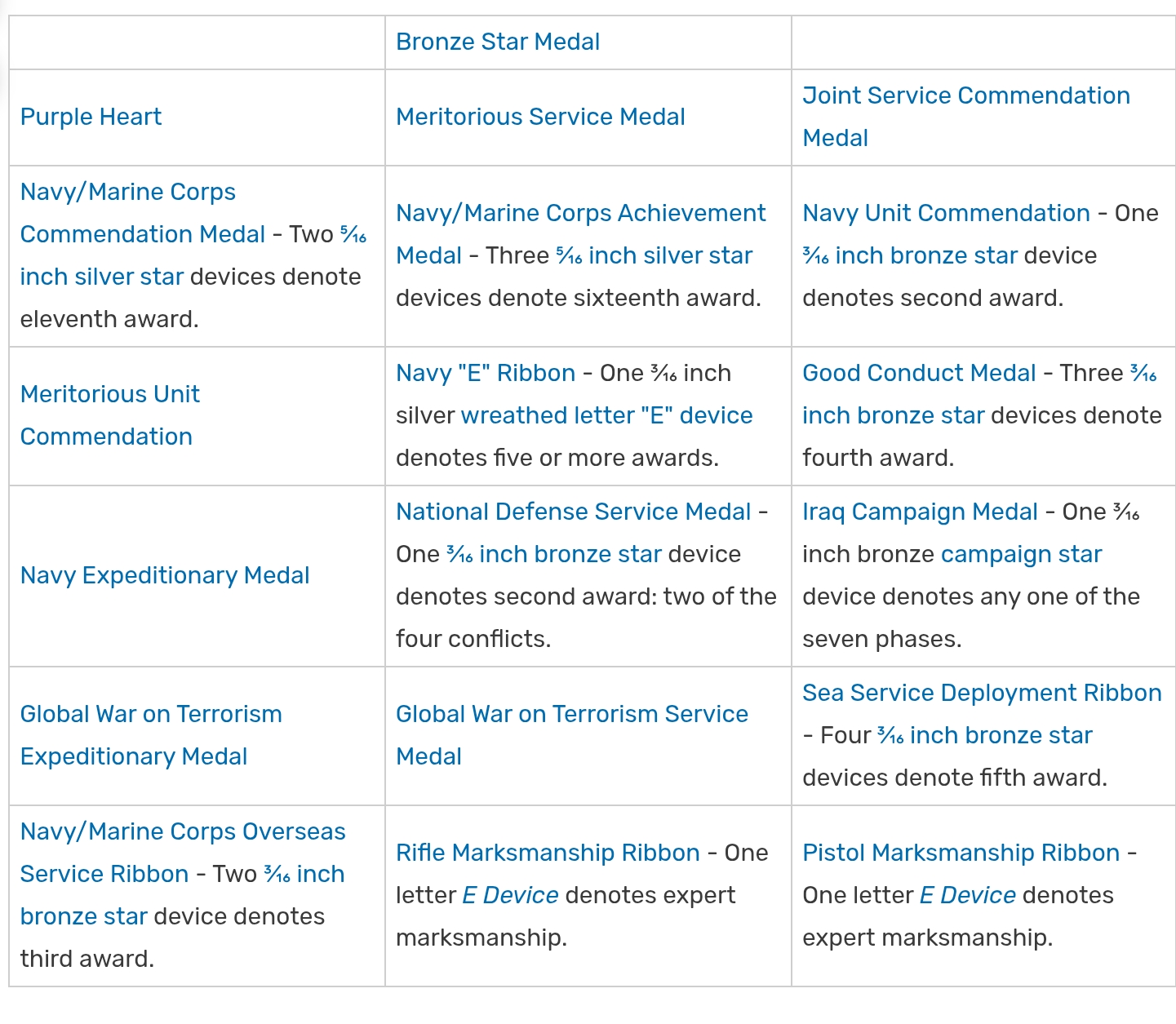Open the Navy "E" Ribbon link
The image size is (1176, 1024).
[485, 373]
